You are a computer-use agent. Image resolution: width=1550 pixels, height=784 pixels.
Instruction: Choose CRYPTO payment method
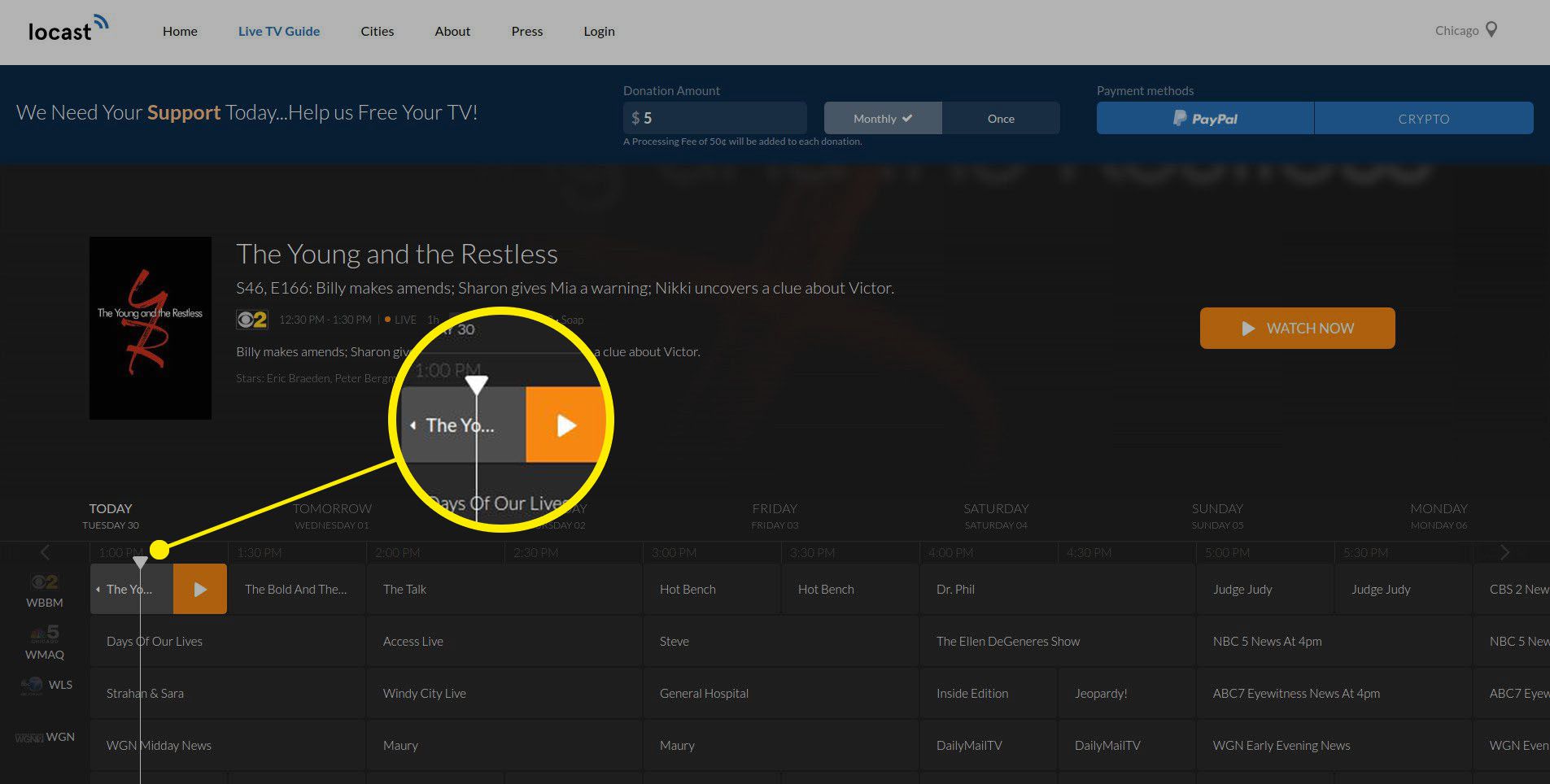(1424, 118)
